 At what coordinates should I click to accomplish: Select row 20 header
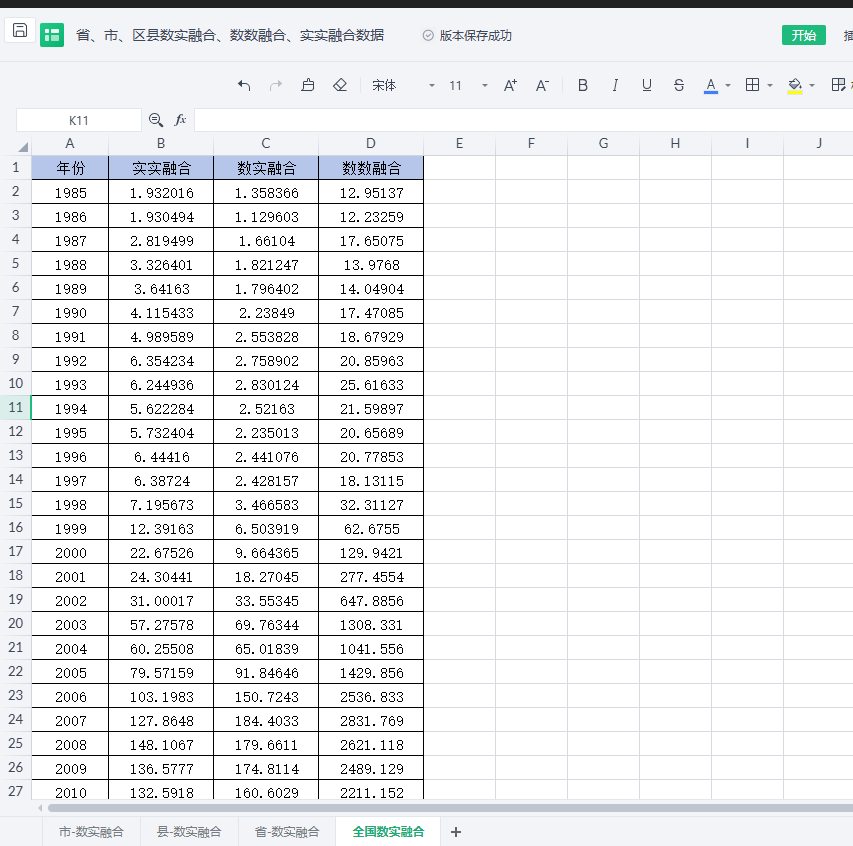[x=16, y=623]
